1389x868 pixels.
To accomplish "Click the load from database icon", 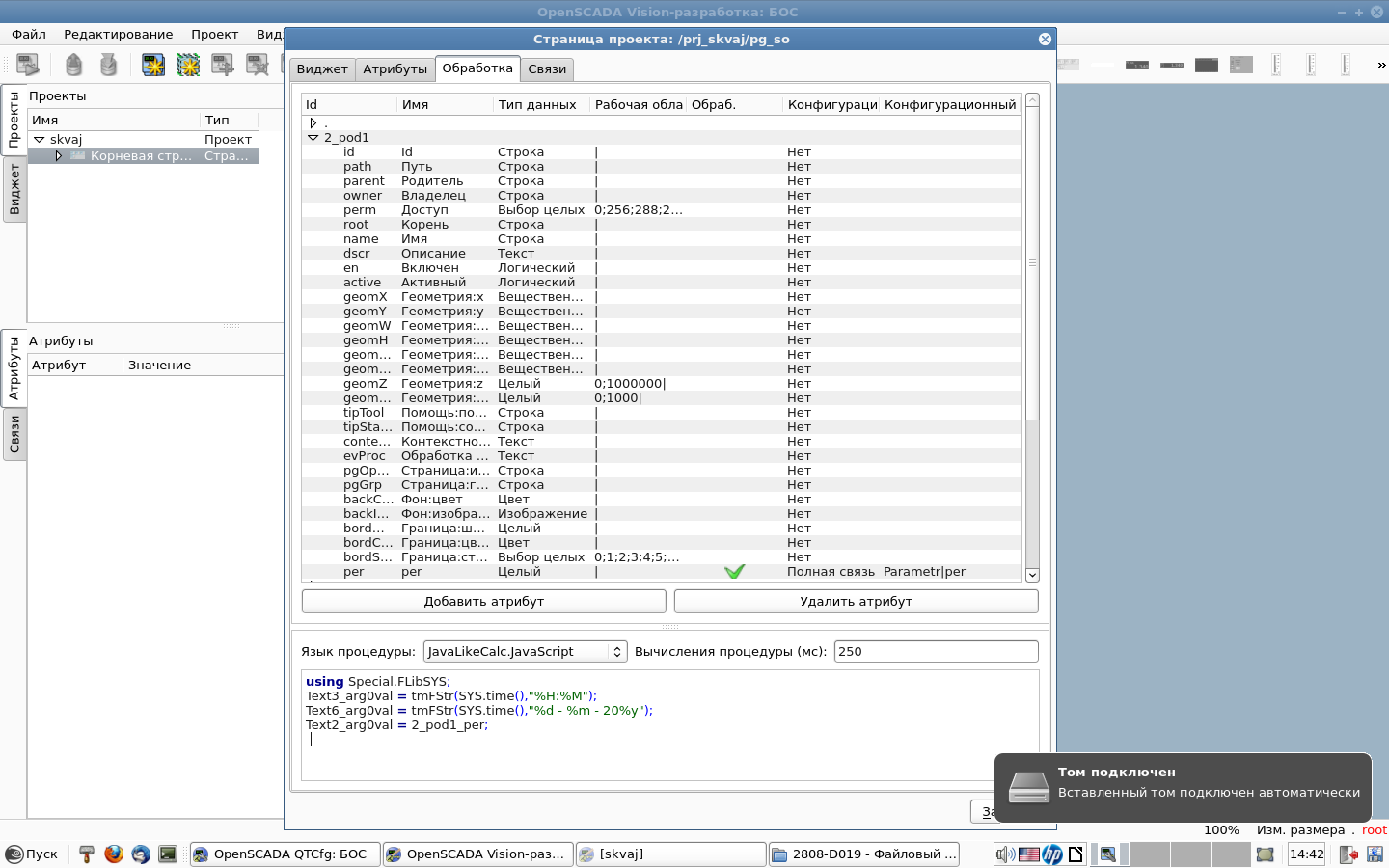I will 73,65.
